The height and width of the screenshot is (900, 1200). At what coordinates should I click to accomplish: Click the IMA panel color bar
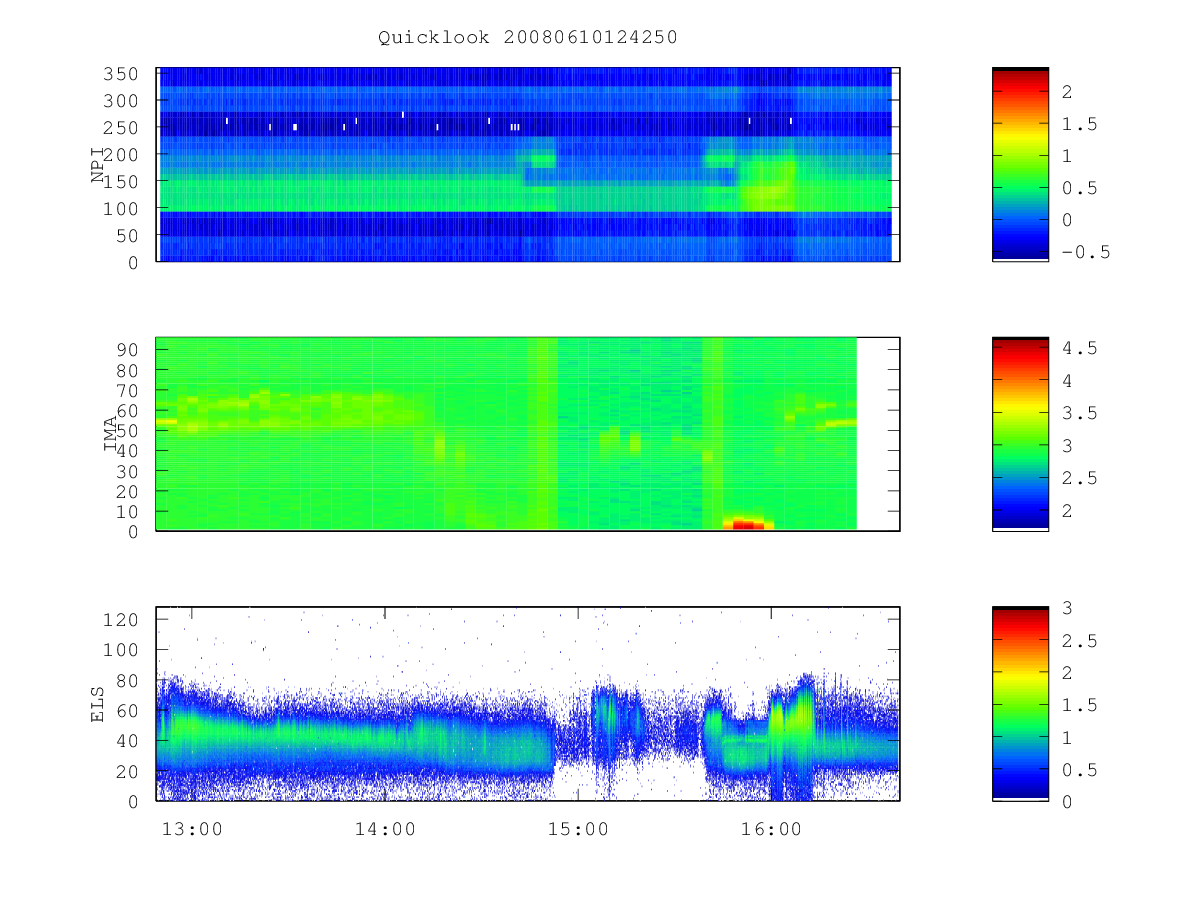(1020, 434)
